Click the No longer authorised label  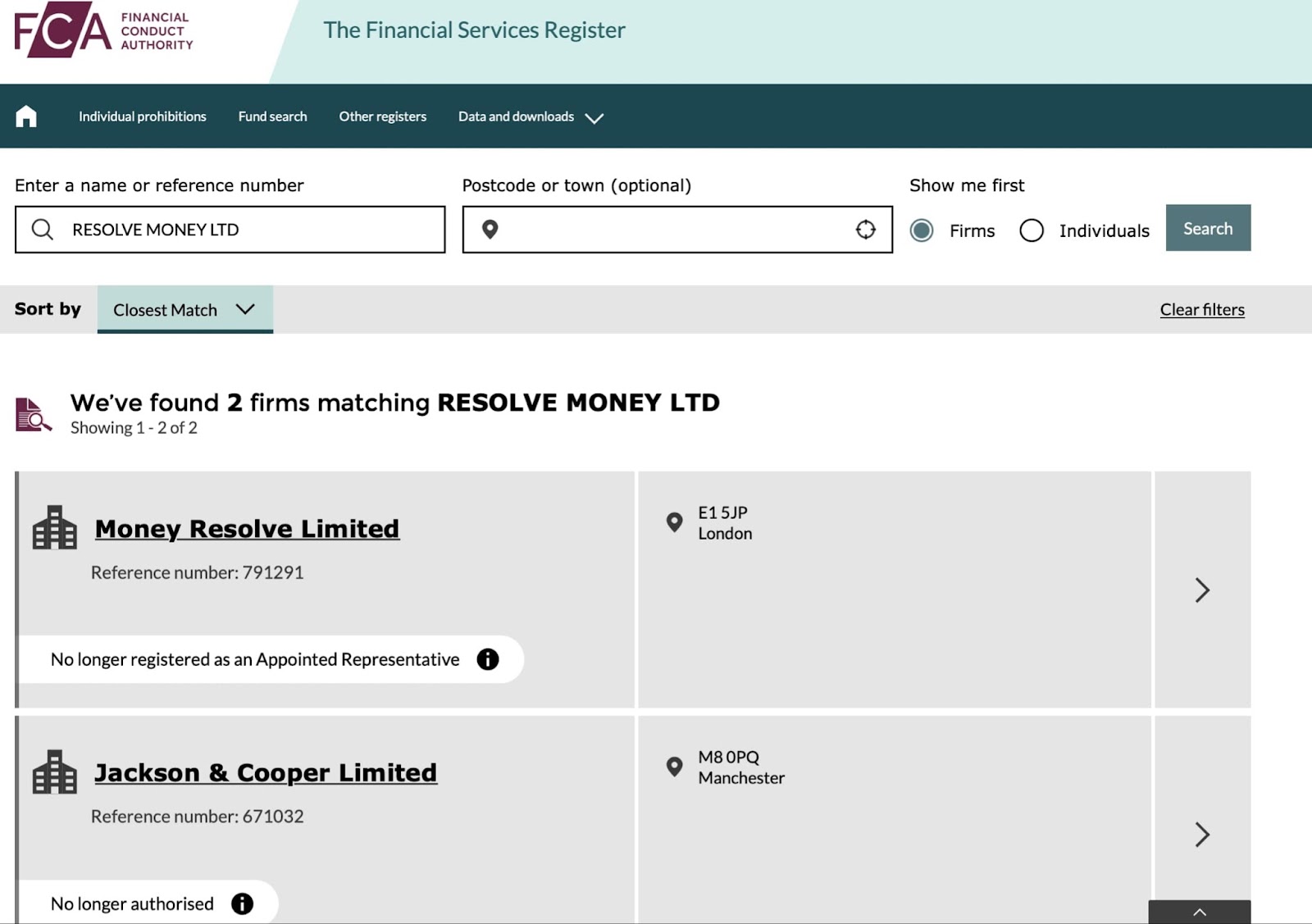coord(132,904)
